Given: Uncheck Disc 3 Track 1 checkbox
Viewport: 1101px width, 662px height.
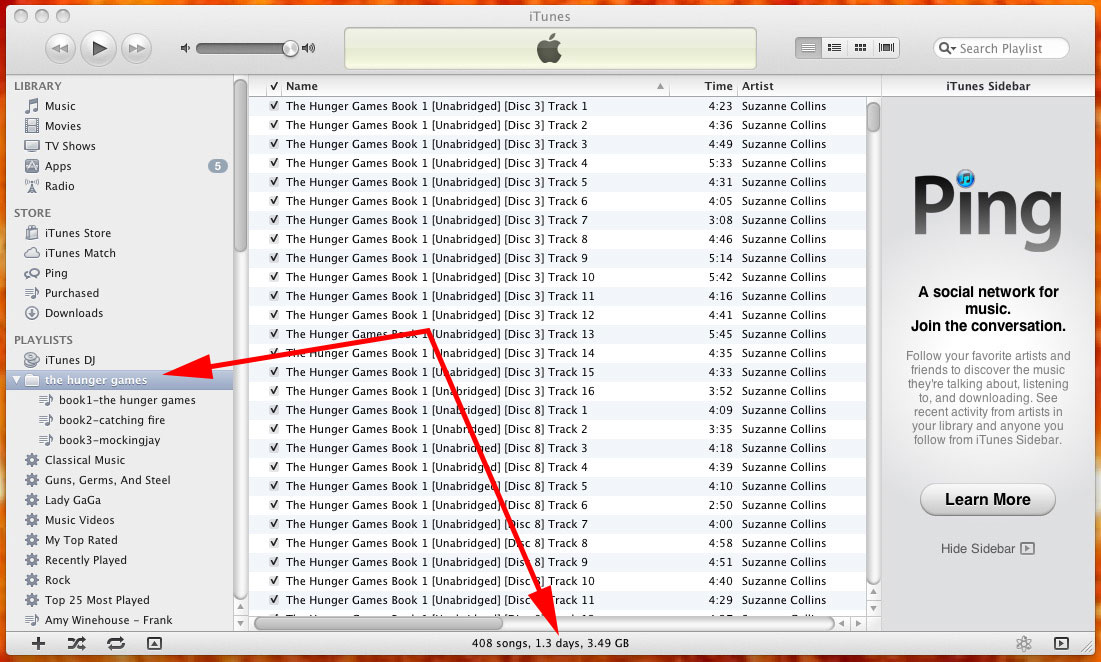Looking at the screenshot, I should (274, 106).
